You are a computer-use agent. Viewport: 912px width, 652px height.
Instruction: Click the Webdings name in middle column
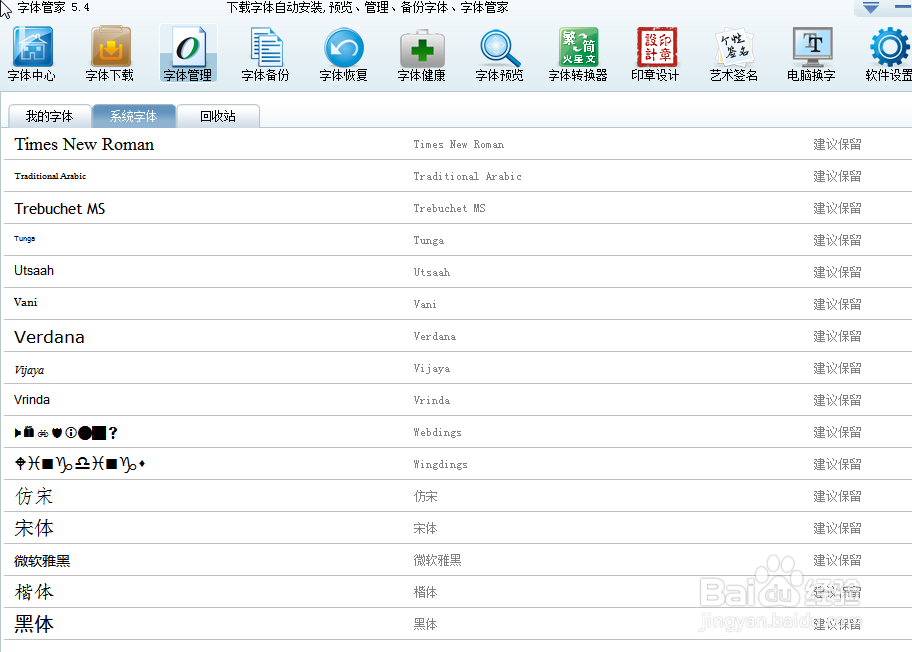click(437, 432)
